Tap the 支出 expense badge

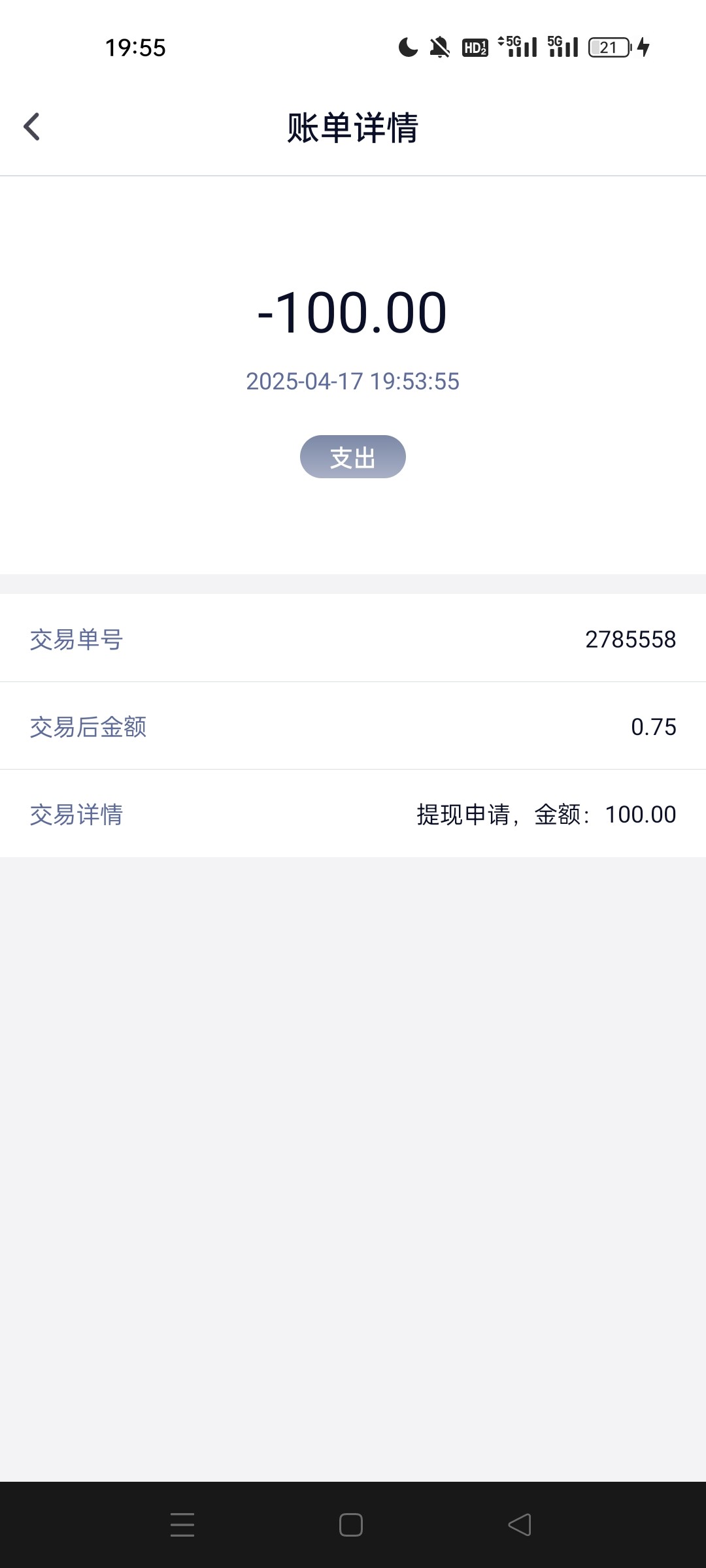[353, 457]
